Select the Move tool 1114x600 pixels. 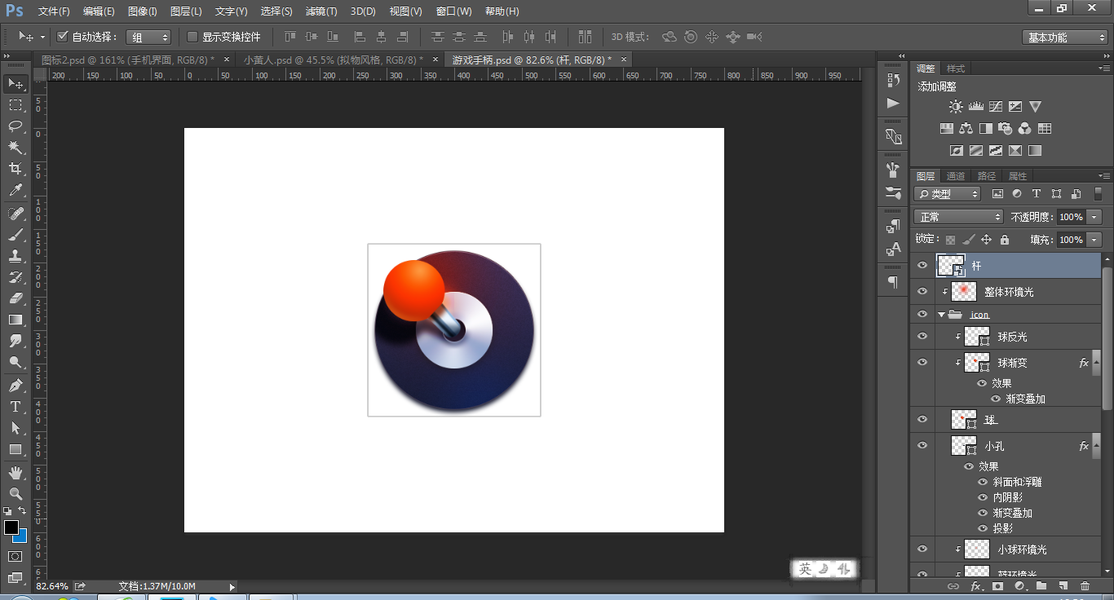[15, 84]
